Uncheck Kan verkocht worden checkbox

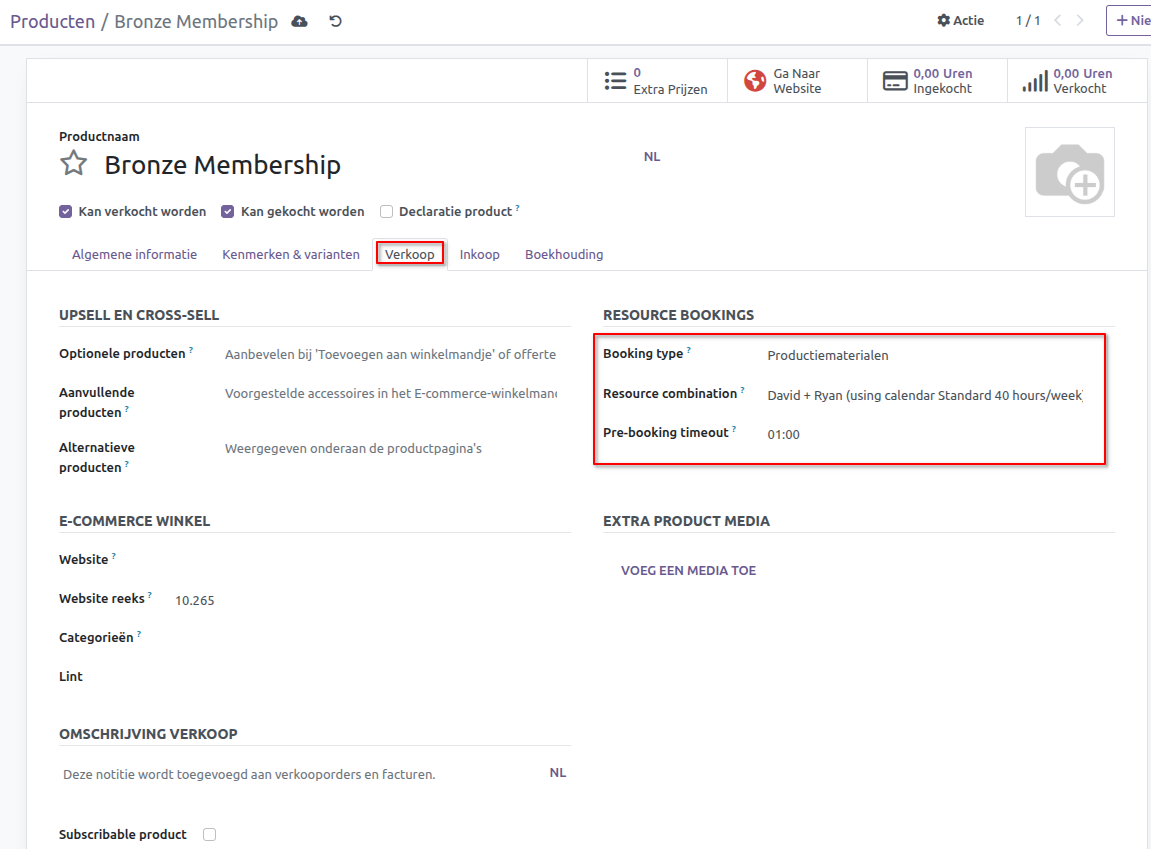coord(66,212)
